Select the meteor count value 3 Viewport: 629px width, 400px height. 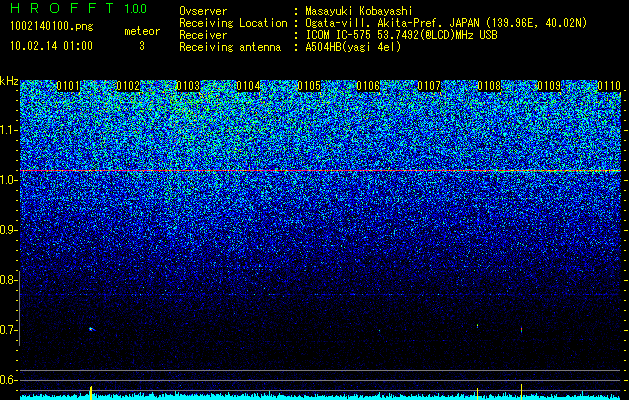tap(142, 46)
